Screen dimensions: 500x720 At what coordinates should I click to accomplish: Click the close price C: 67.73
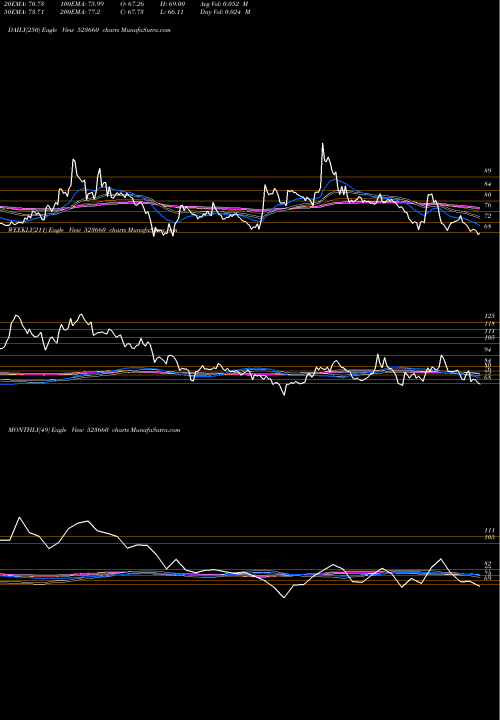click(x=132, y=12)
